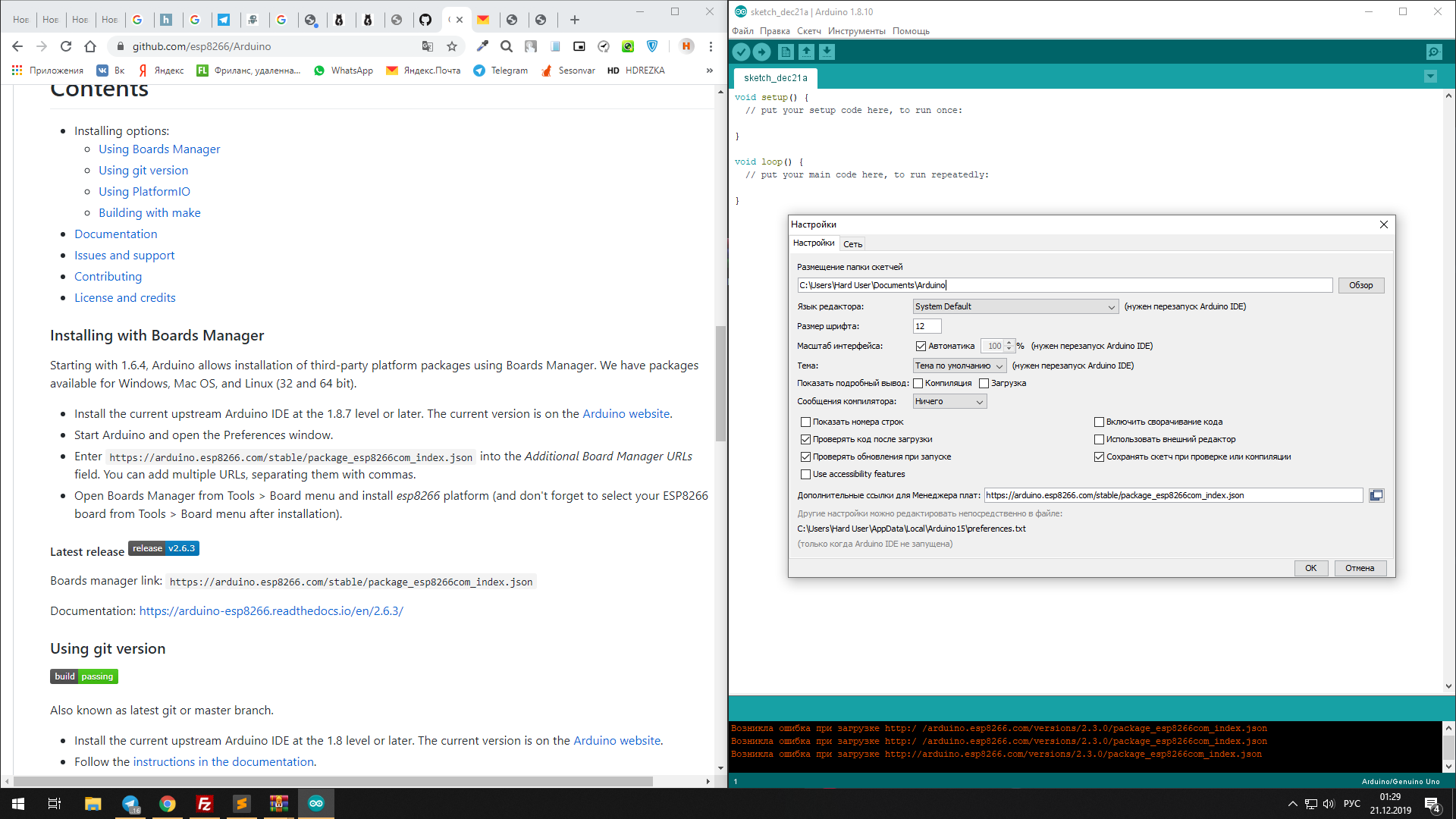This screenshot has height=819, width=1456.
Task: Open a new Chrome tab with plus
Action: (x=575, y=20)
